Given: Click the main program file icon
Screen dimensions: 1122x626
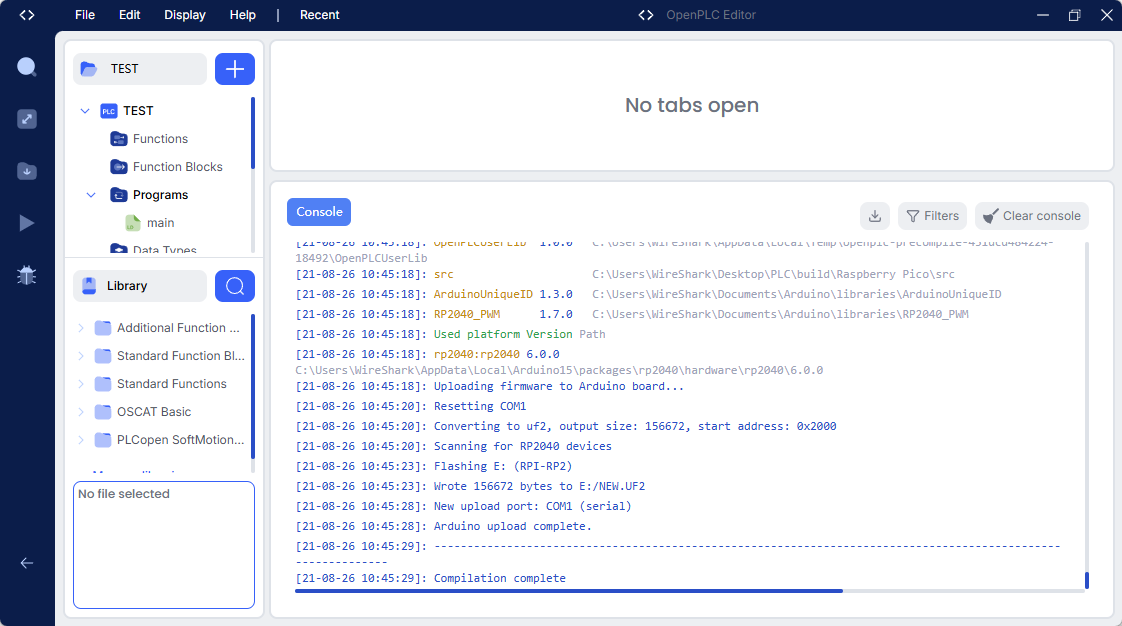Looking at the screenshot, I should tap(132, 223).
